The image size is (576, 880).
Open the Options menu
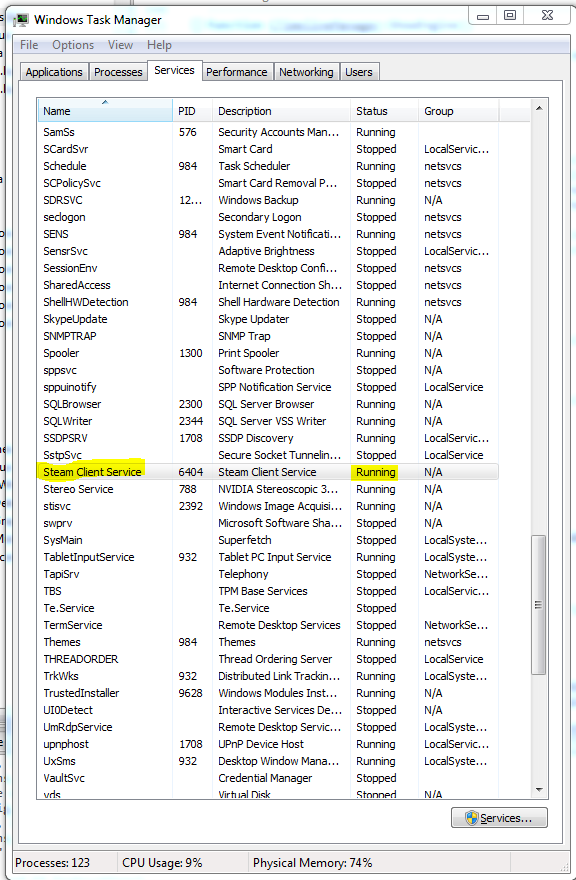(x=73, y=45)
